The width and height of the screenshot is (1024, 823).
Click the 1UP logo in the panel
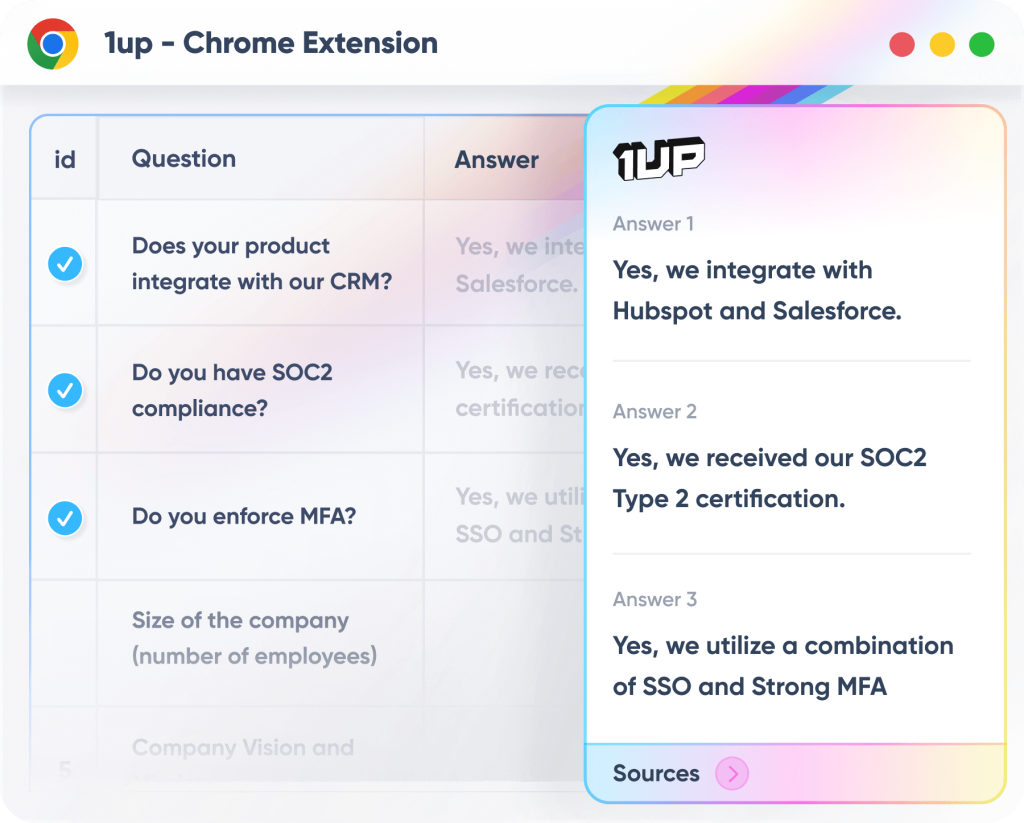coord(660,156)
